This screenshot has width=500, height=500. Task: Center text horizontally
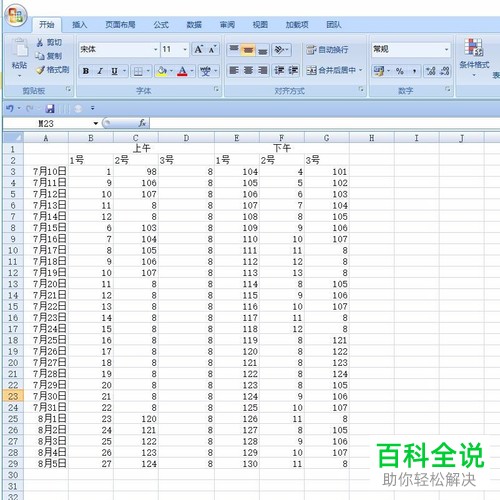coord(248,70)
